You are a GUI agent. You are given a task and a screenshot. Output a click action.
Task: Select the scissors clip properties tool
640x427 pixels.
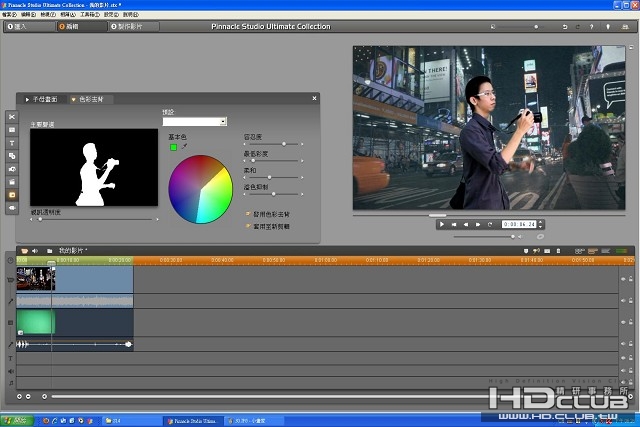pyautogui.click(x=12, y=117)
